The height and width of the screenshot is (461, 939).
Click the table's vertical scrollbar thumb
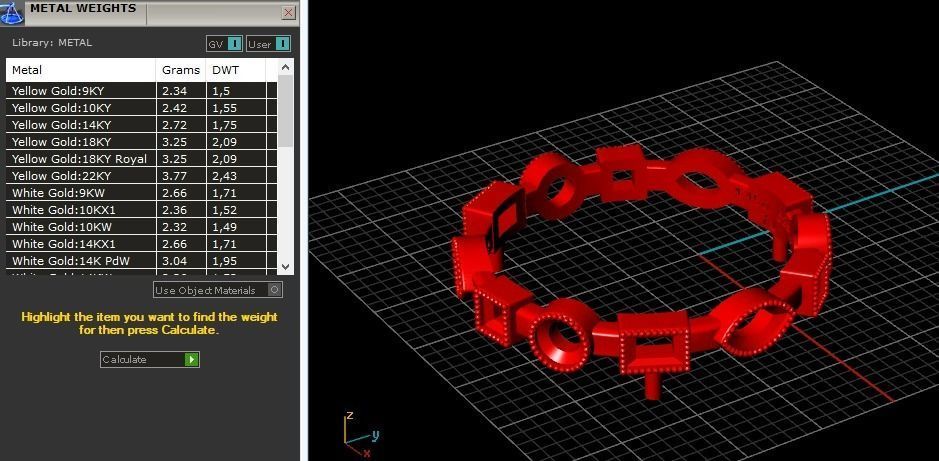click(x=286, y=110)
